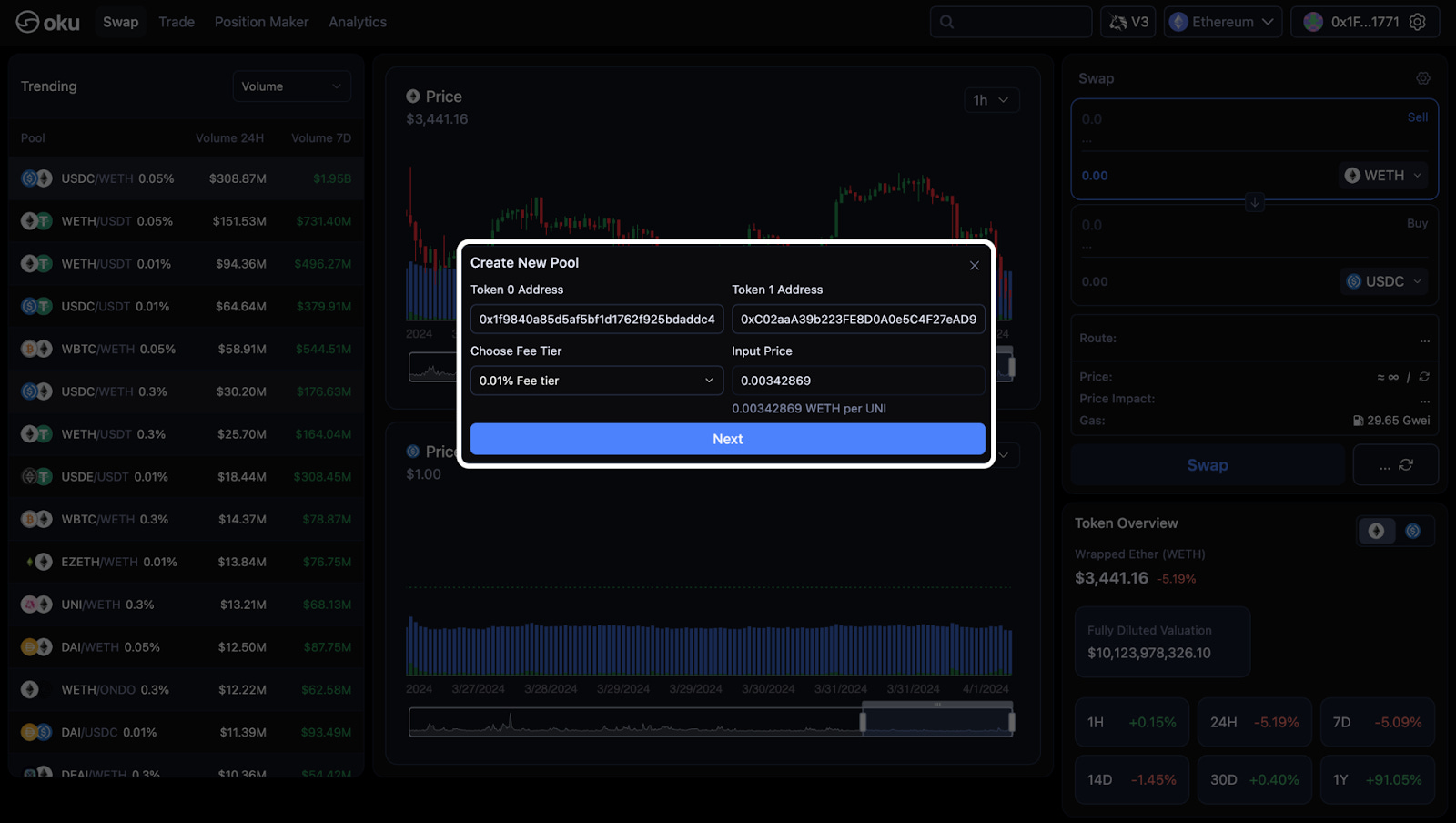Open Swap settings via the gear icon
This screenshot has width=1456, height=823.
point(1421,78)
